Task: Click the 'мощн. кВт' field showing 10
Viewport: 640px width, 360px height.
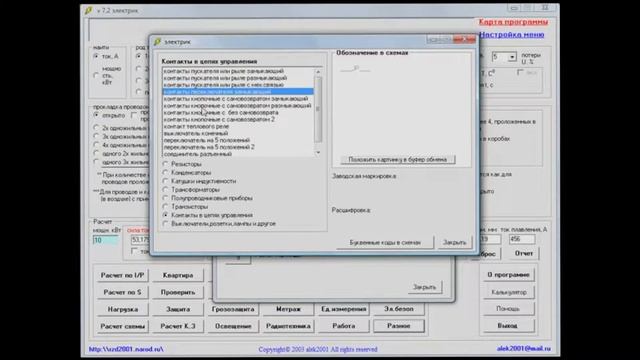Action: (x=106, y=240)
